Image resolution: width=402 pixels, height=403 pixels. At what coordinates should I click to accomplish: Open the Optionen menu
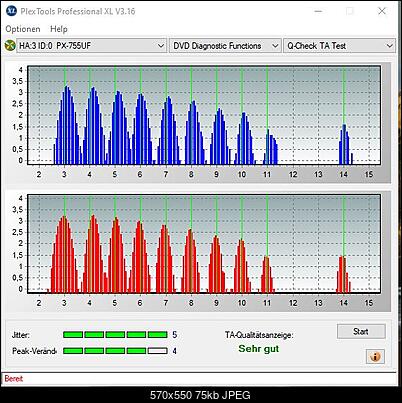click(x=23, y=29)
